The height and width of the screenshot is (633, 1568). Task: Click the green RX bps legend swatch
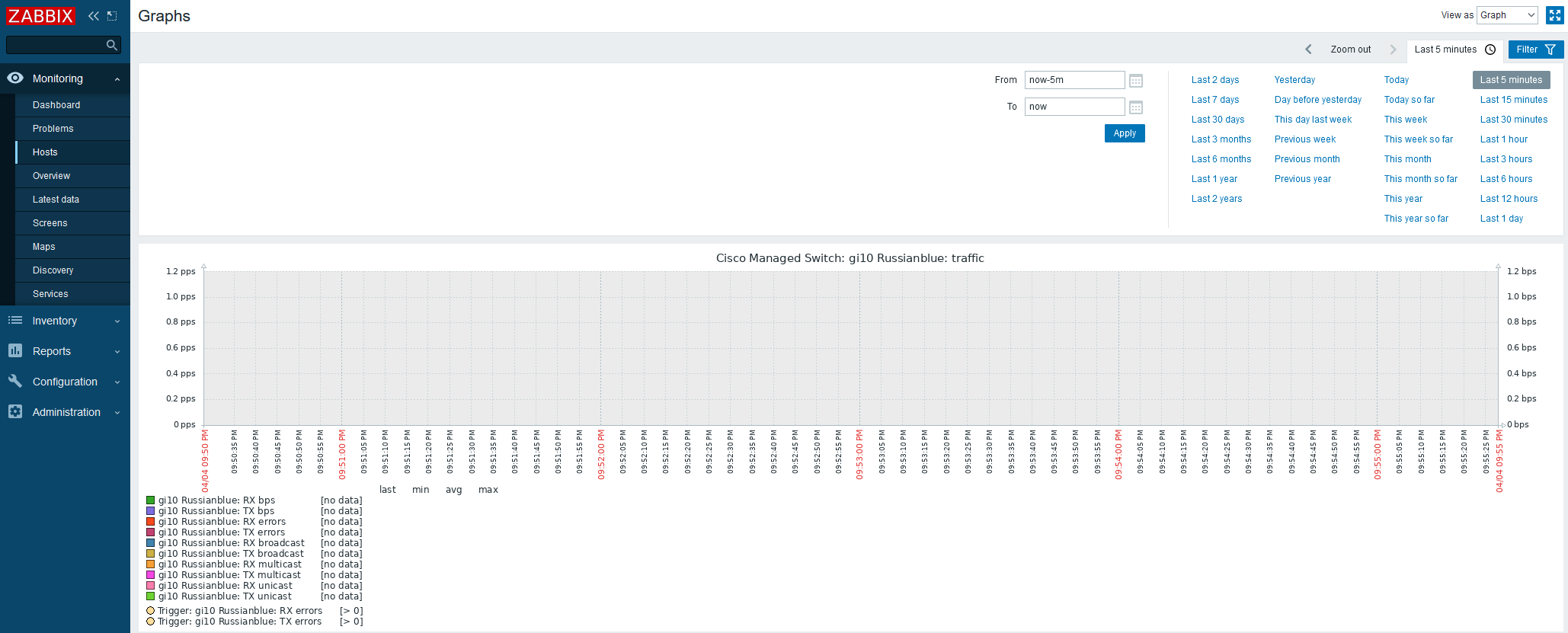coord(151,500)
